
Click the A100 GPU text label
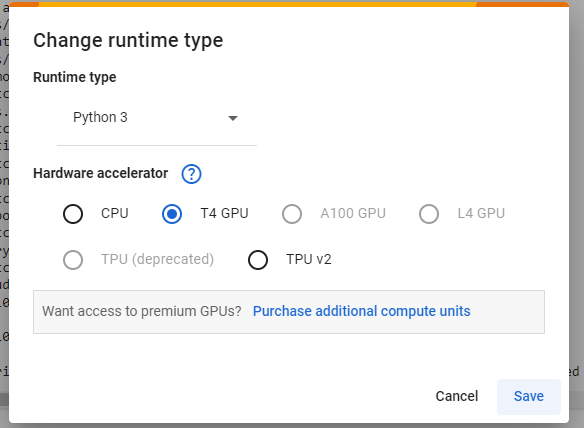click(x=353, y=213)
